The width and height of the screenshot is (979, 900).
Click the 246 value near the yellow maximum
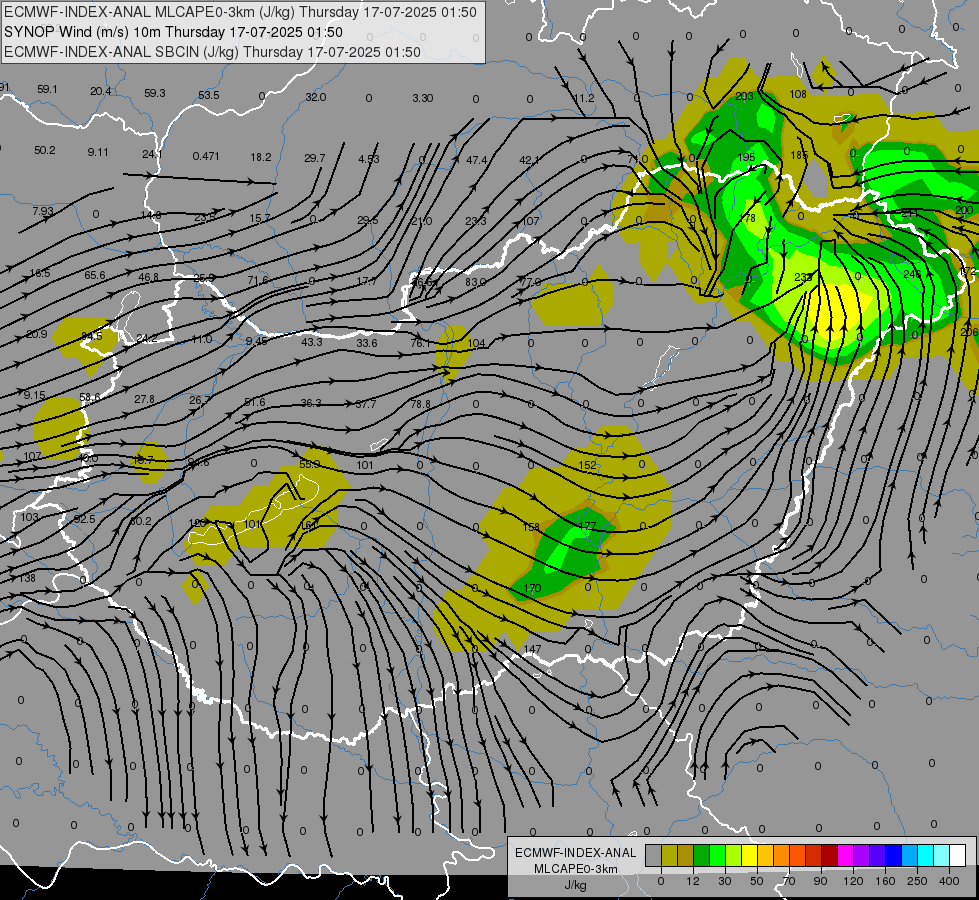[912, 275]
